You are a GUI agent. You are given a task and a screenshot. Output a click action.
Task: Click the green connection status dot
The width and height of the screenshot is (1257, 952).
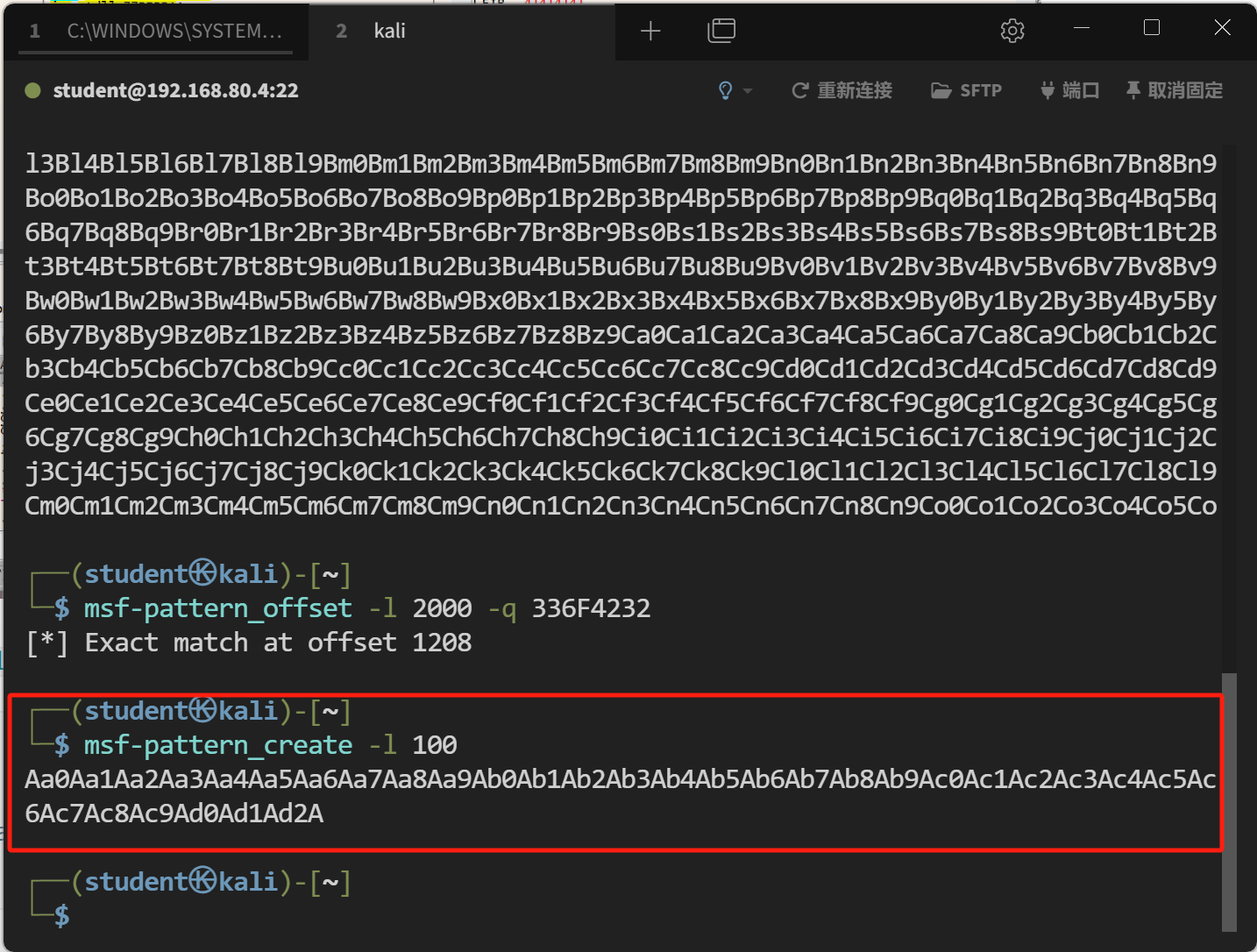(x=33, y=90)
